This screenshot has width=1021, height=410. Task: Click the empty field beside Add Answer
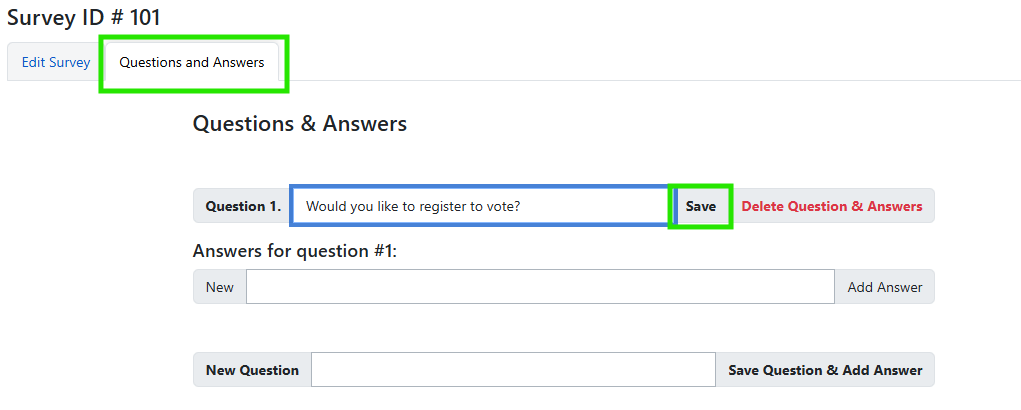pos(540,287)
